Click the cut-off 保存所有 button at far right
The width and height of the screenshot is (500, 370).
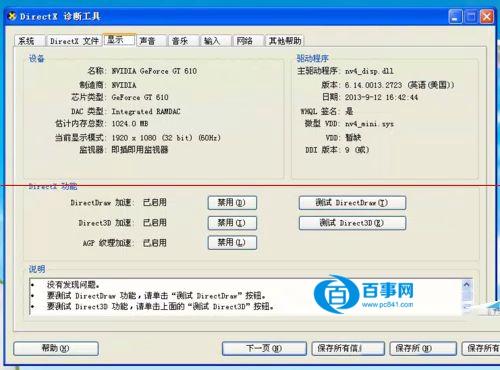pyautogui.click(x=481, y=348)
